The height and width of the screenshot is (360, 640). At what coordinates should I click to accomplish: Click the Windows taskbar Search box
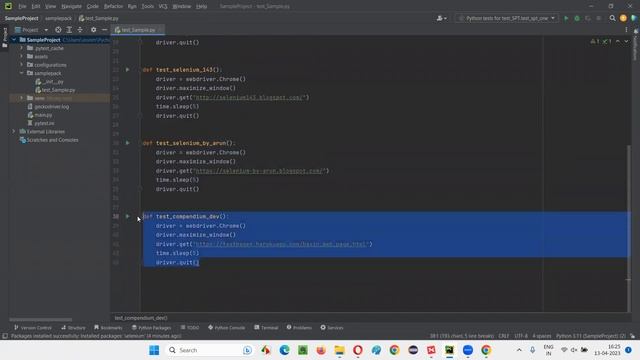pyautogui.click(x=209, y=350)
